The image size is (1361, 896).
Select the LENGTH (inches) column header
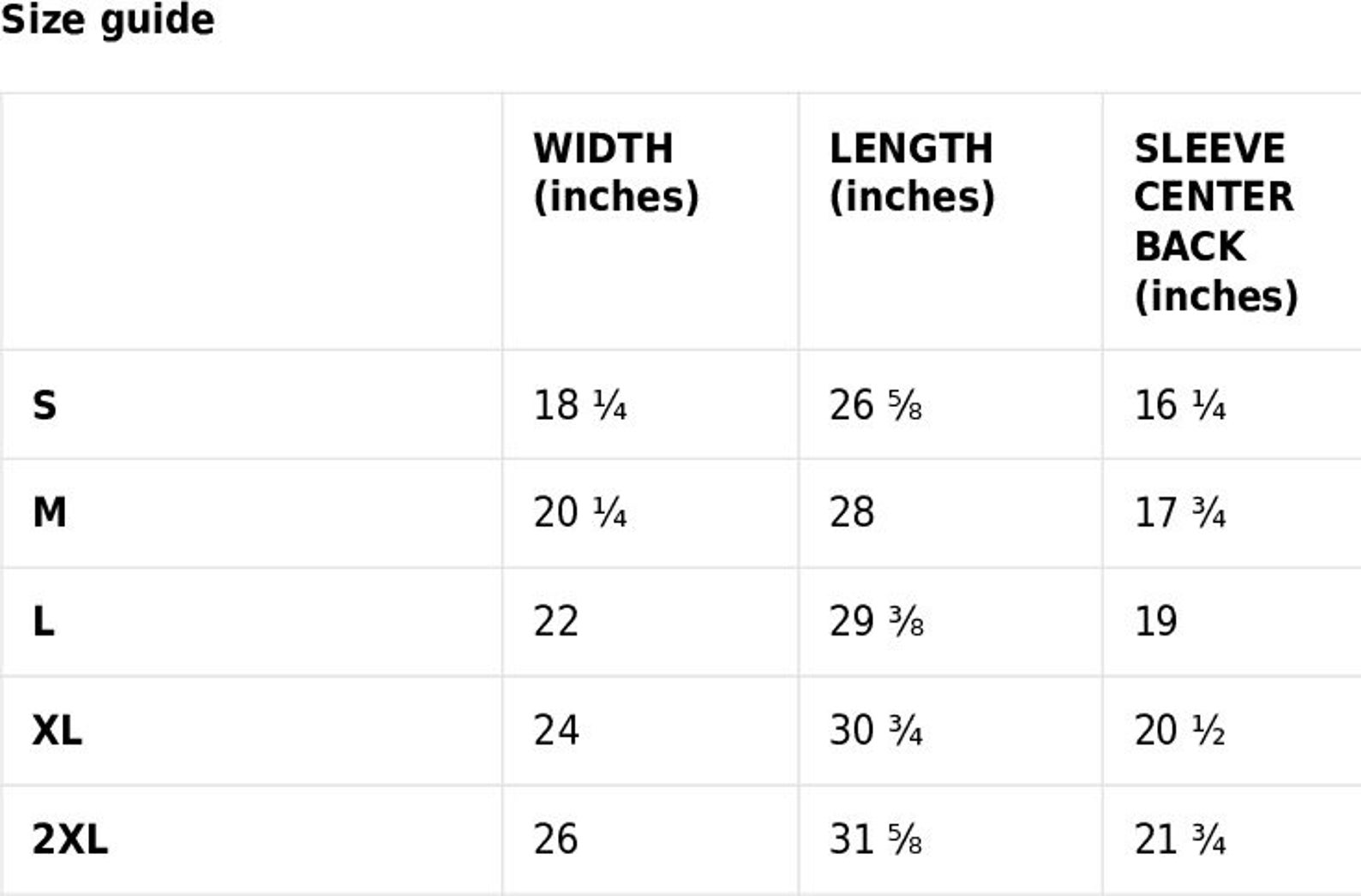pyautogui.click(x=912, y=172)
